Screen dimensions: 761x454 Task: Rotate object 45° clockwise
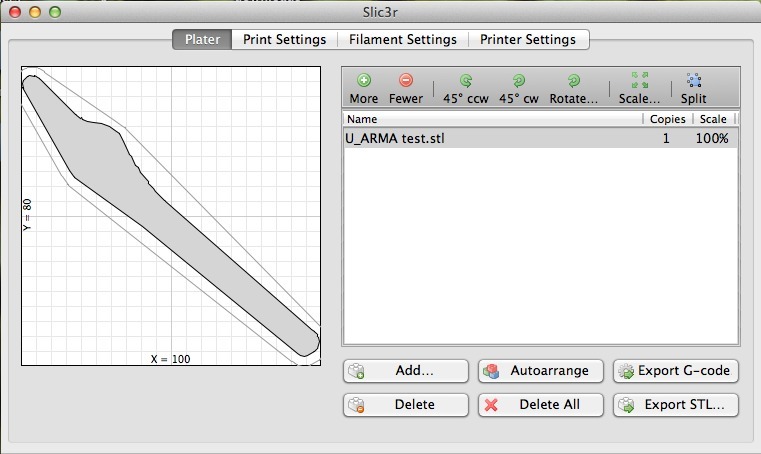click(x=519, y=87)
